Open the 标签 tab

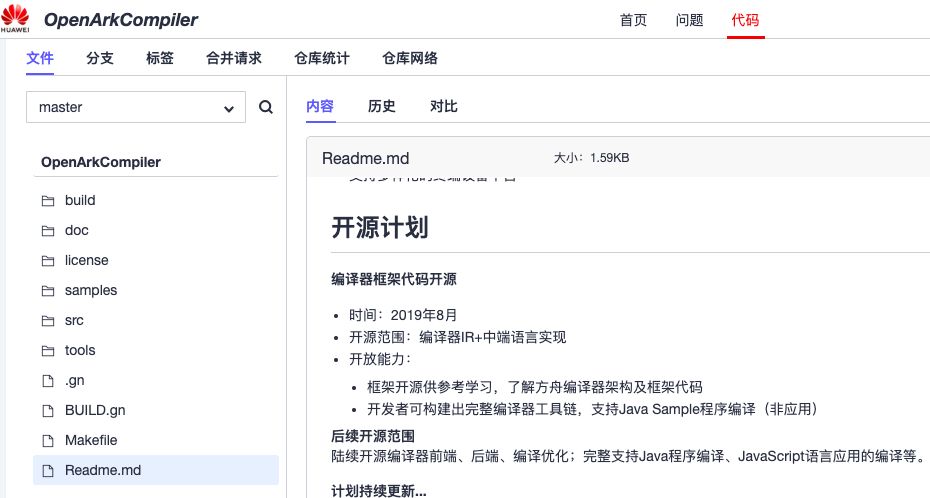pos(160,58)
